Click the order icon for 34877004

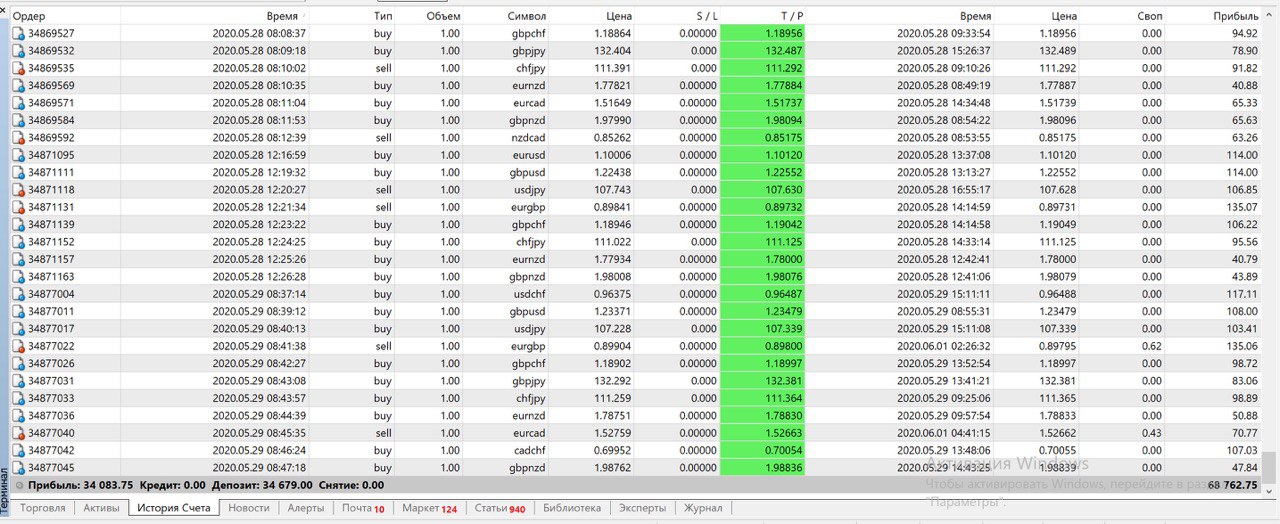(18, 294)
